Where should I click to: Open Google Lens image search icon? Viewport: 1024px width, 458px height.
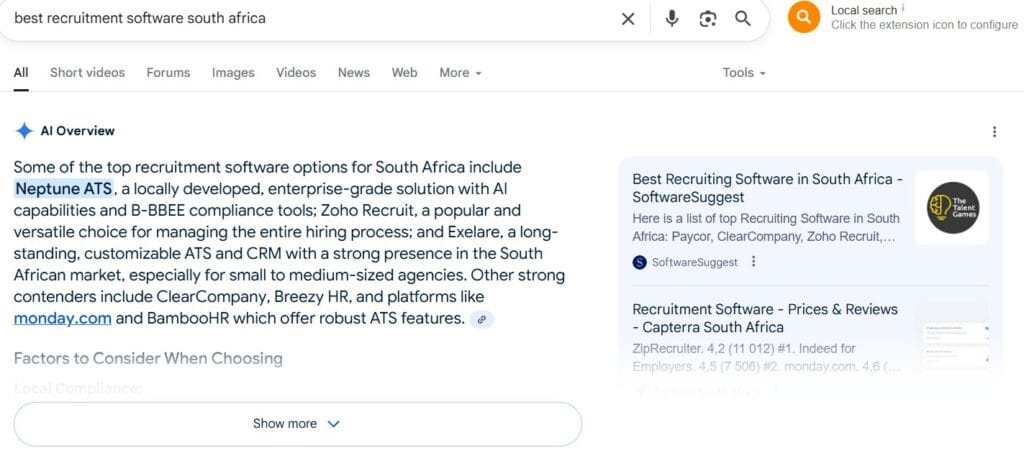708,19
